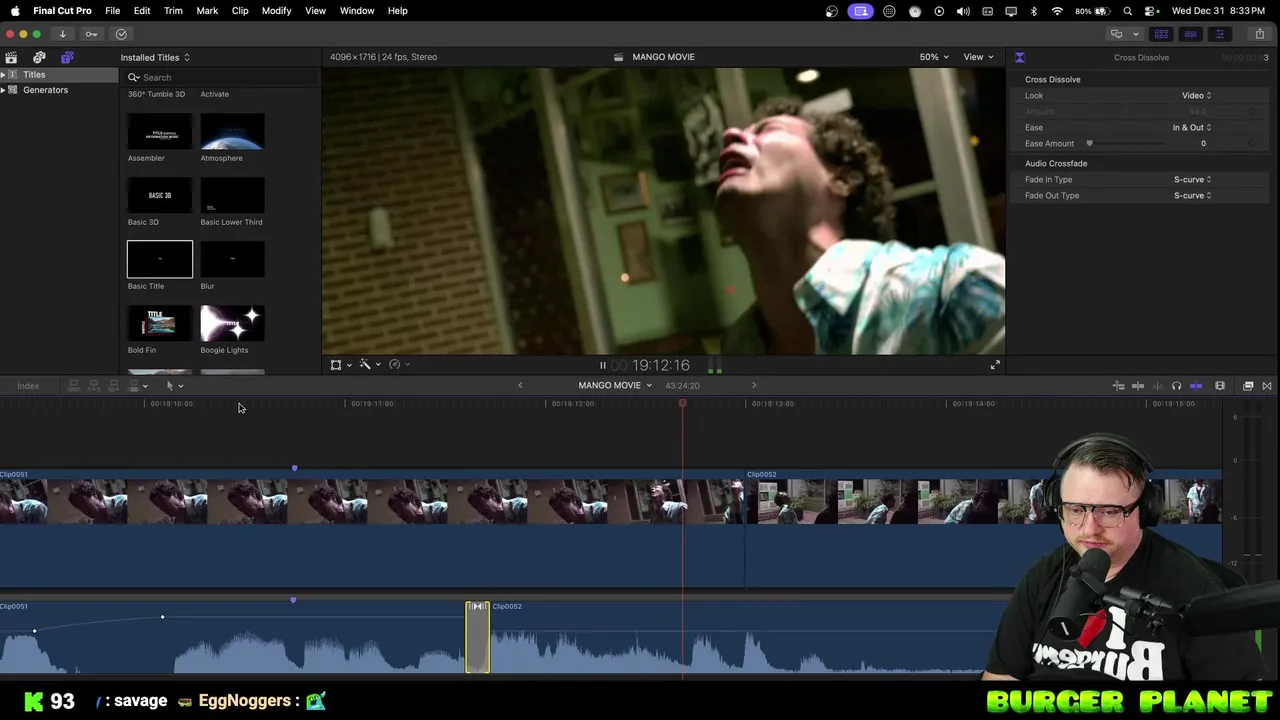This screenshot has width=1280, height=720.
Task: Click the titles Search field
Action: [222, 77]
